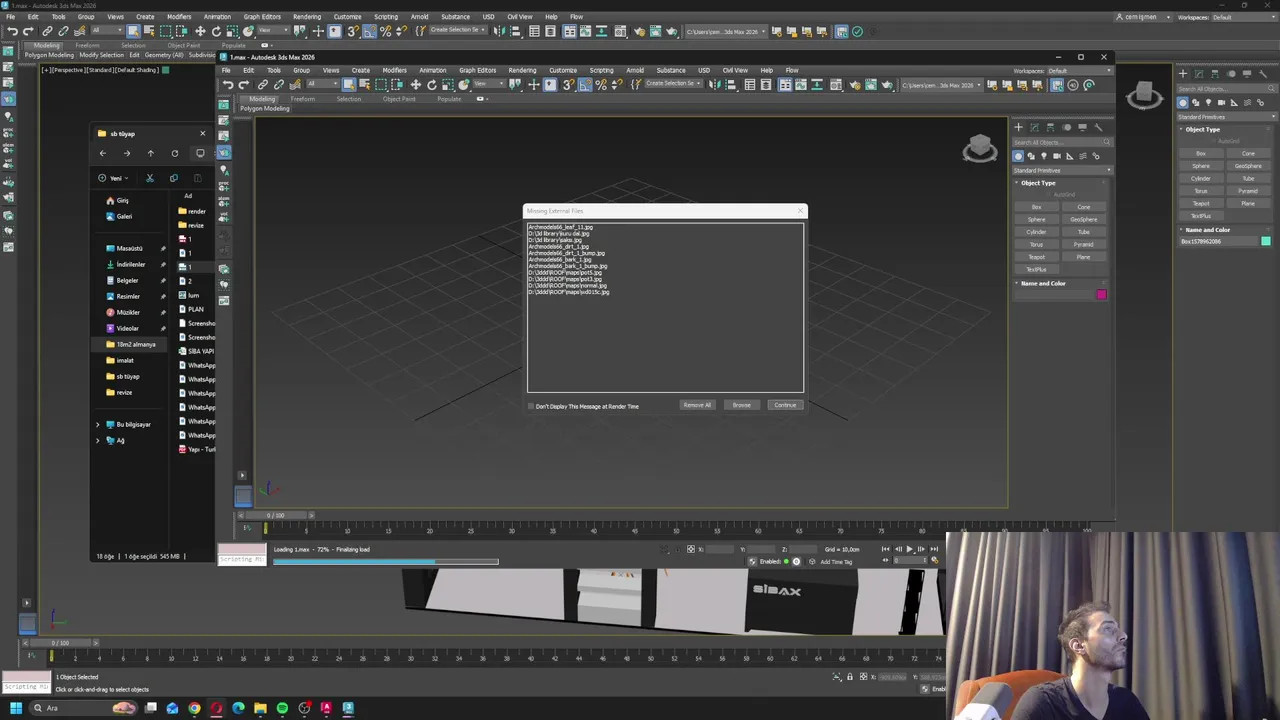Click Browse in Missing External Files dialog
This screenshot has width=1280, height=720.
tap(741, 405)
